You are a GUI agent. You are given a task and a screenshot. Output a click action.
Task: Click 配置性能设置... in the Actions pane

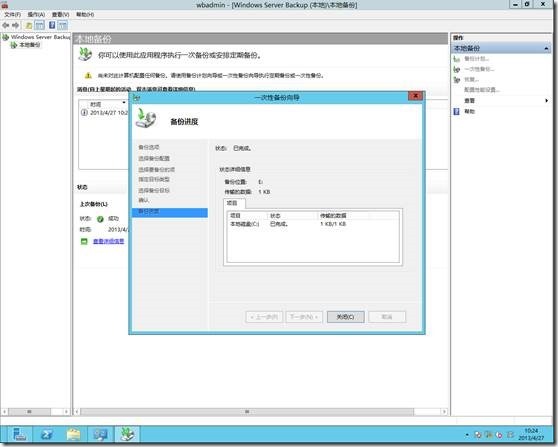(x=482, y=90)
